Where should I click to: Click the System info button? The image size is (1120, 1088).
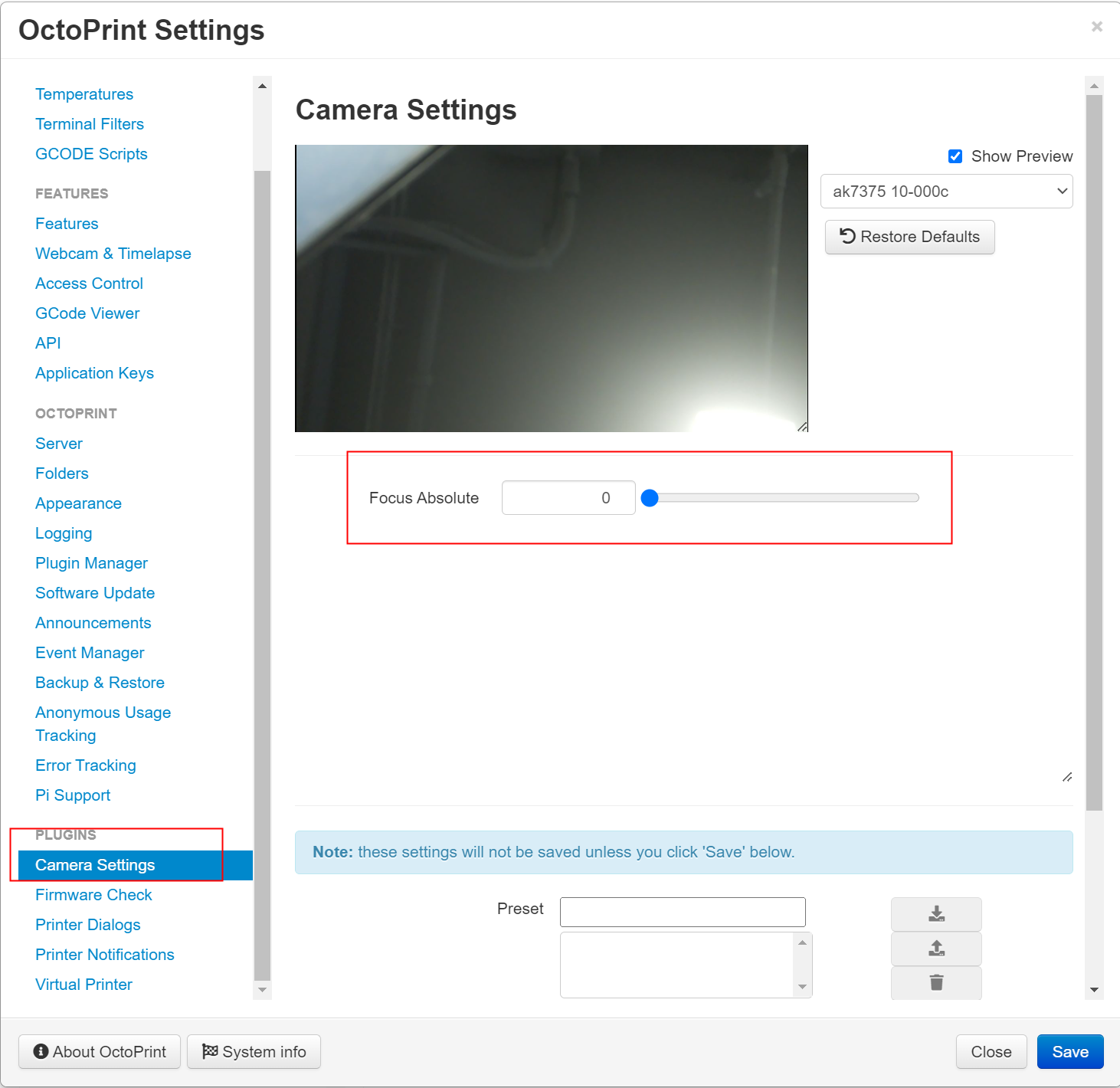(x=254, y=1052)
